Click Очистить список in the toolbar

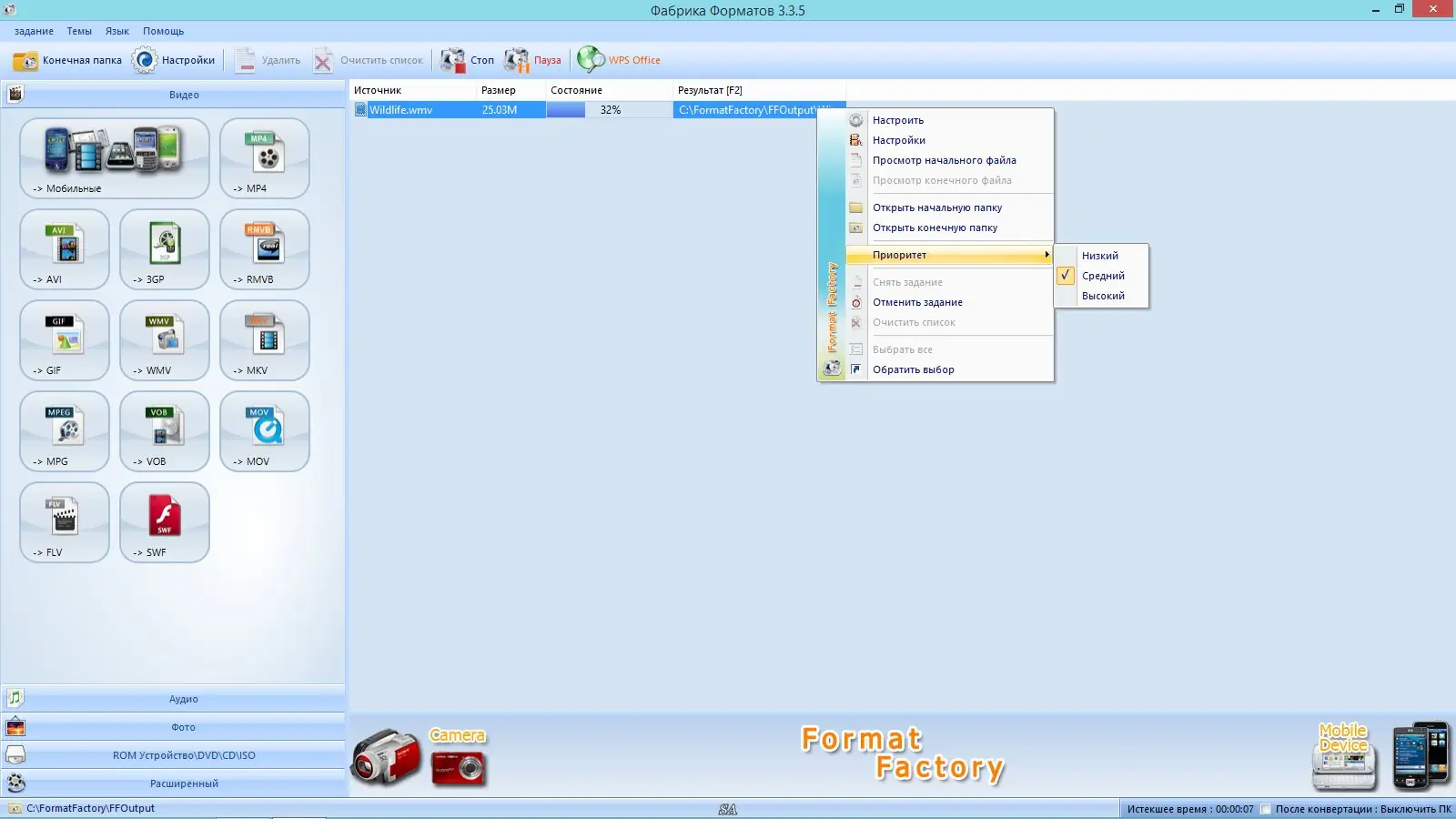pos(368,60)
